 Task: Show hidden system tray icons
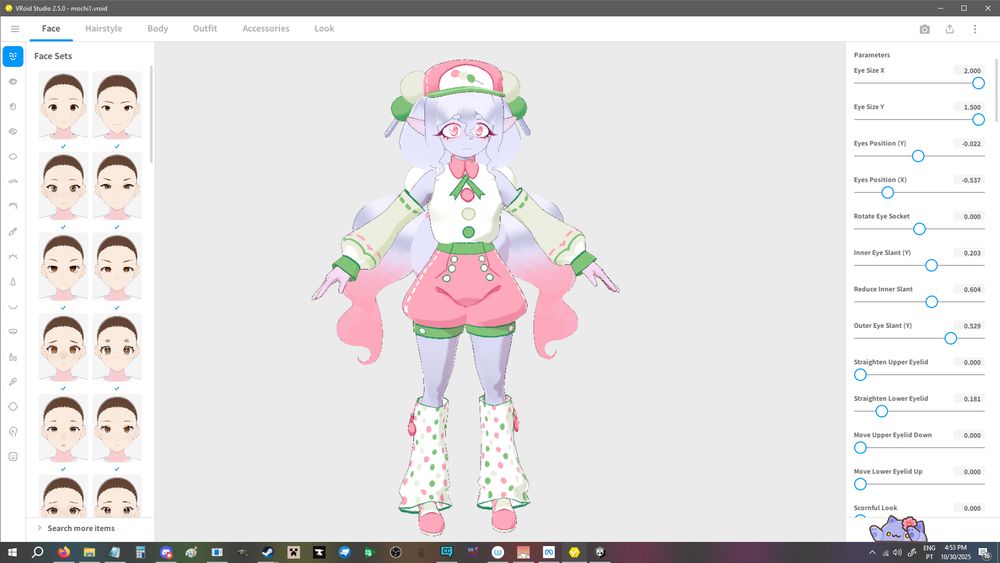pyautogui.click(x=872, y=552)
